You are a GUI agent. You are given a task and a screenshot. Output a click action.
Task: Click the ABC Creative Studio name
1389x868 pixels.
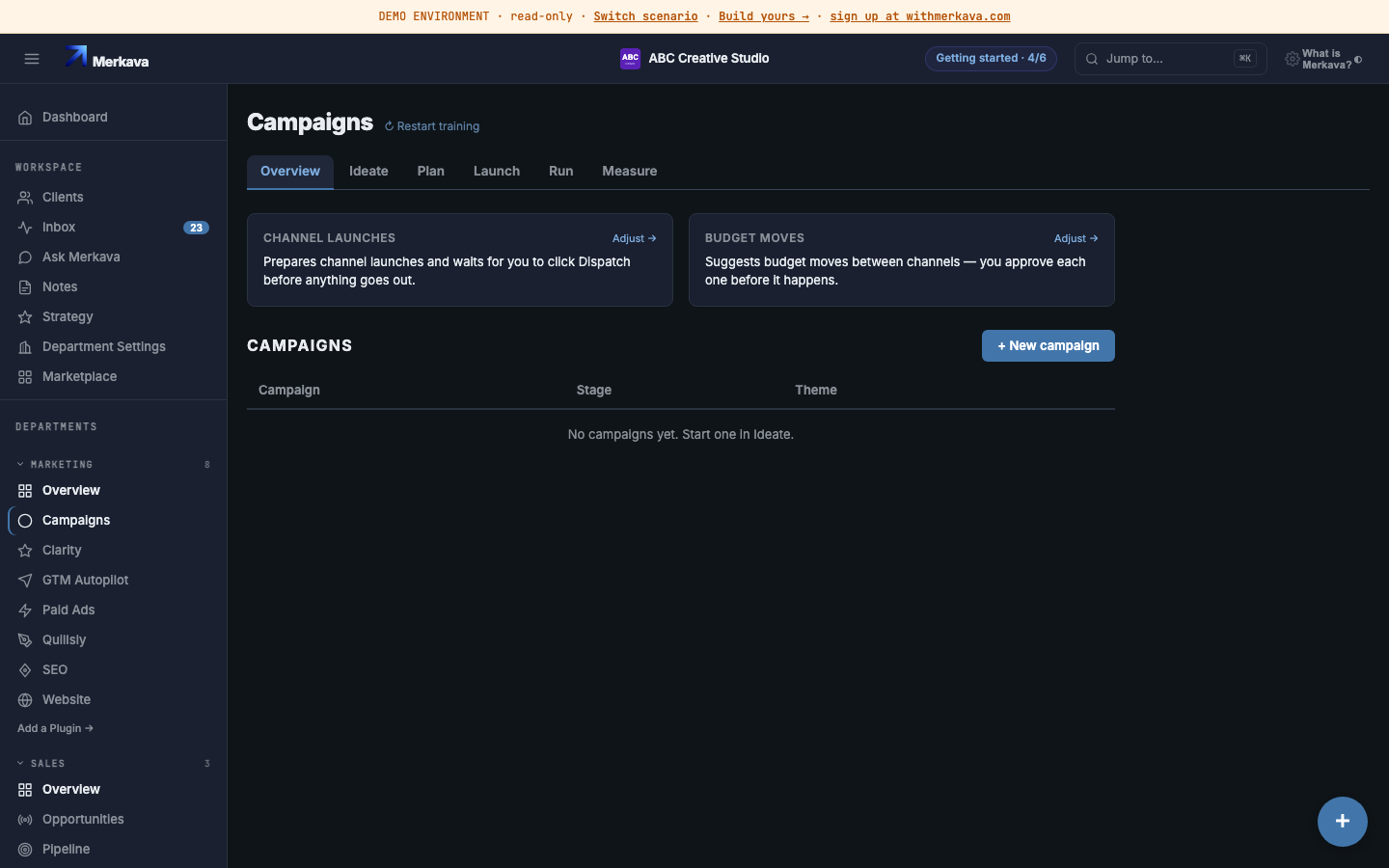coord(709,59)
